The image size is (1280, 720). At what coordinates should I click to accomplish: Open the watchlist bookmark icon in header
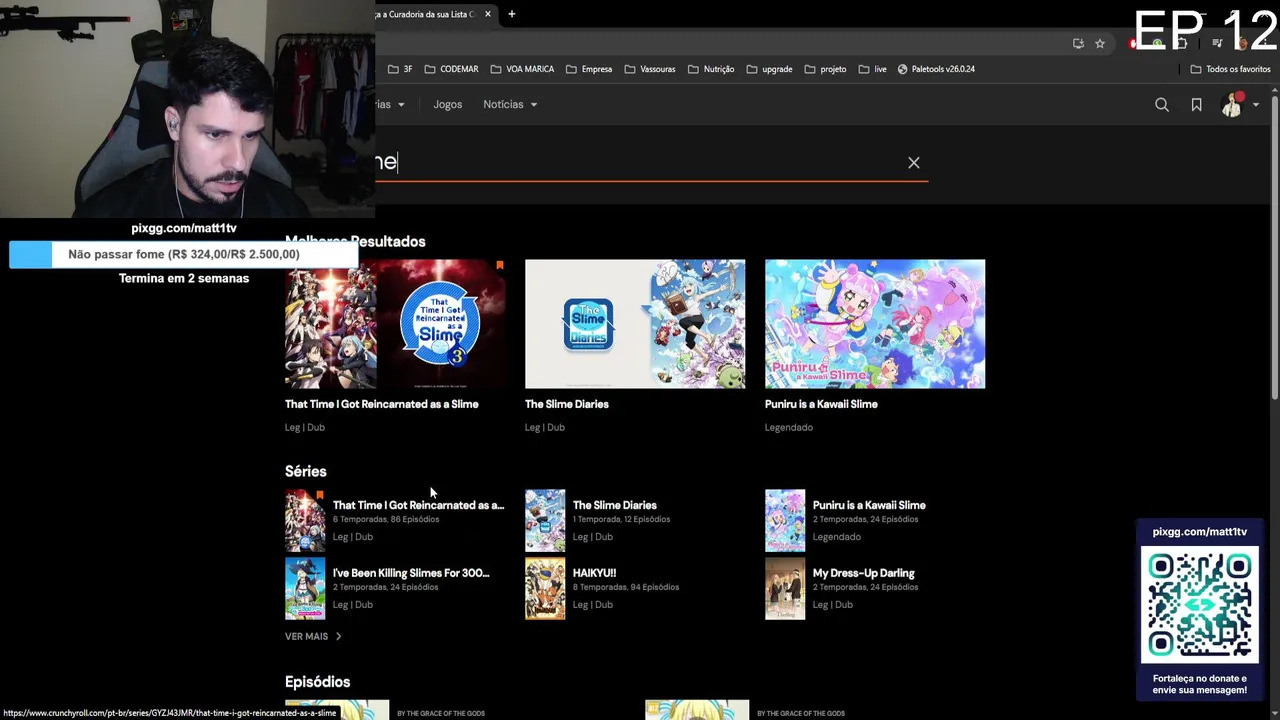tap(1196, 105)
